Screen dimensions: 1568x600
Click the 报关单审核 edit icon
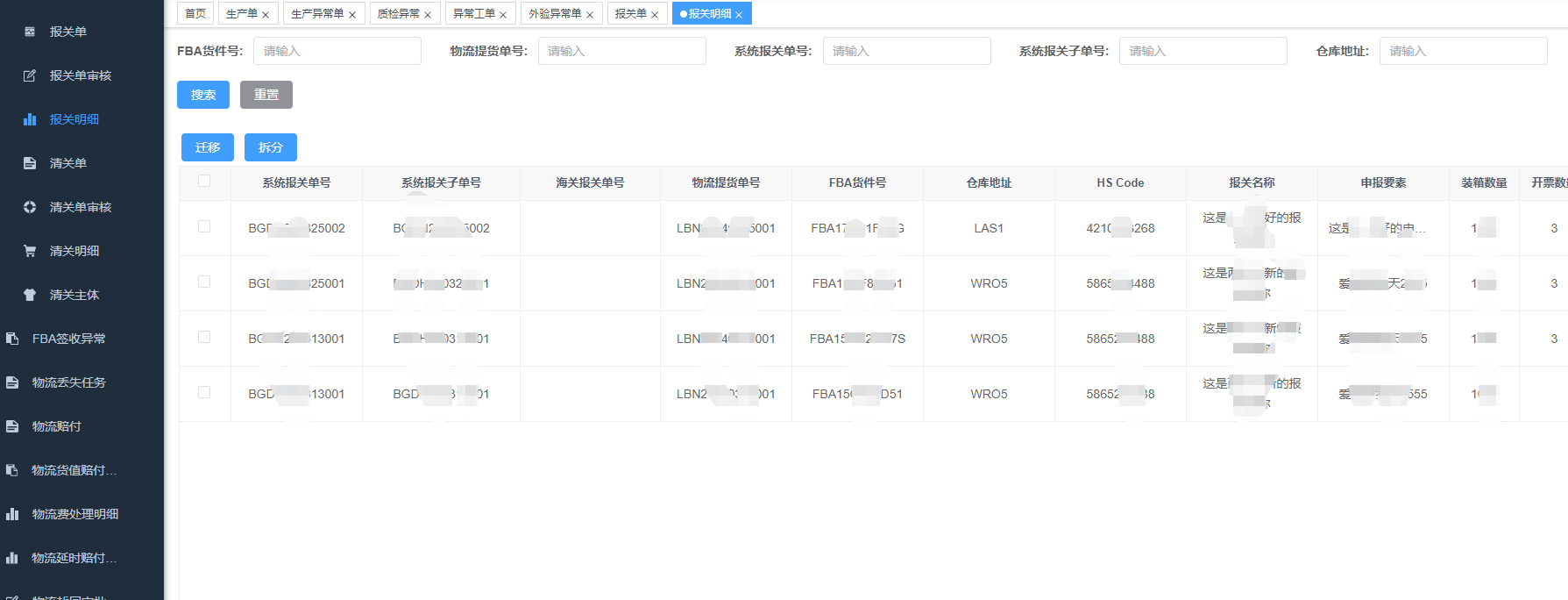pyautogui.click(x=30, y=75)
